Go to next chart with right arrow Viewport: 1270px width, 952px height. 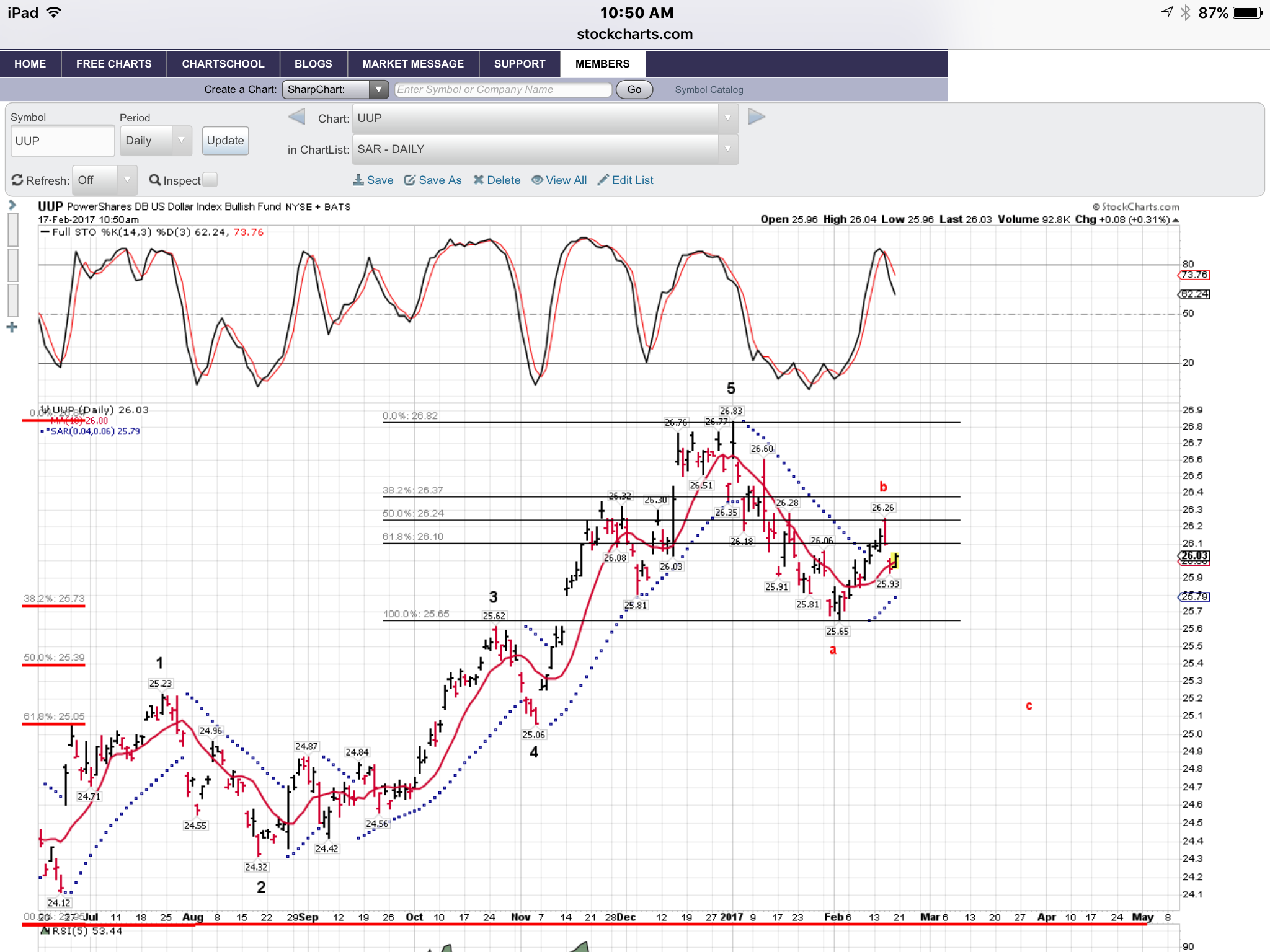[x=757, y=117]
